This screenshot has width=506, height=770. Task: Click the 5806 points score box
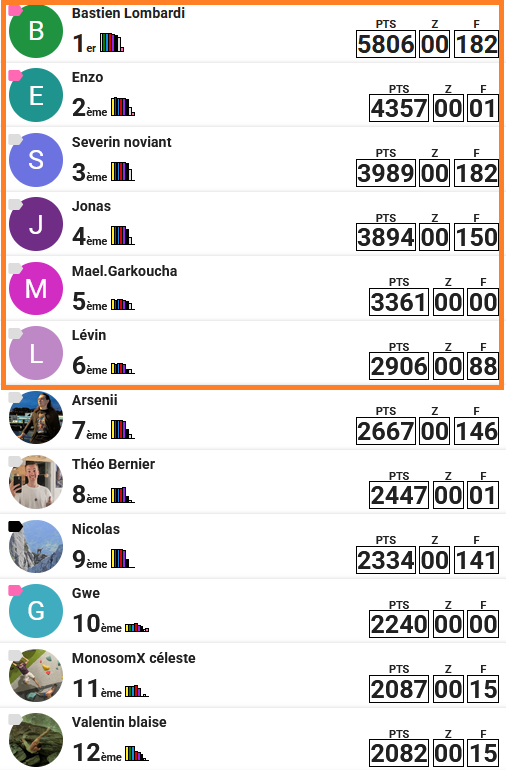point(386,44)
